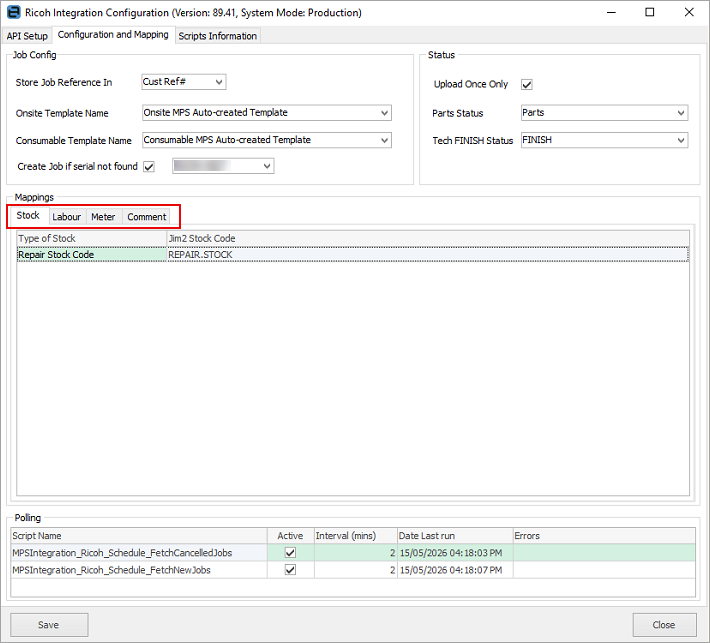Screen dimensions: 710x643
Task: Select the Repair Stock Code cell
Action: coord(92,254)
